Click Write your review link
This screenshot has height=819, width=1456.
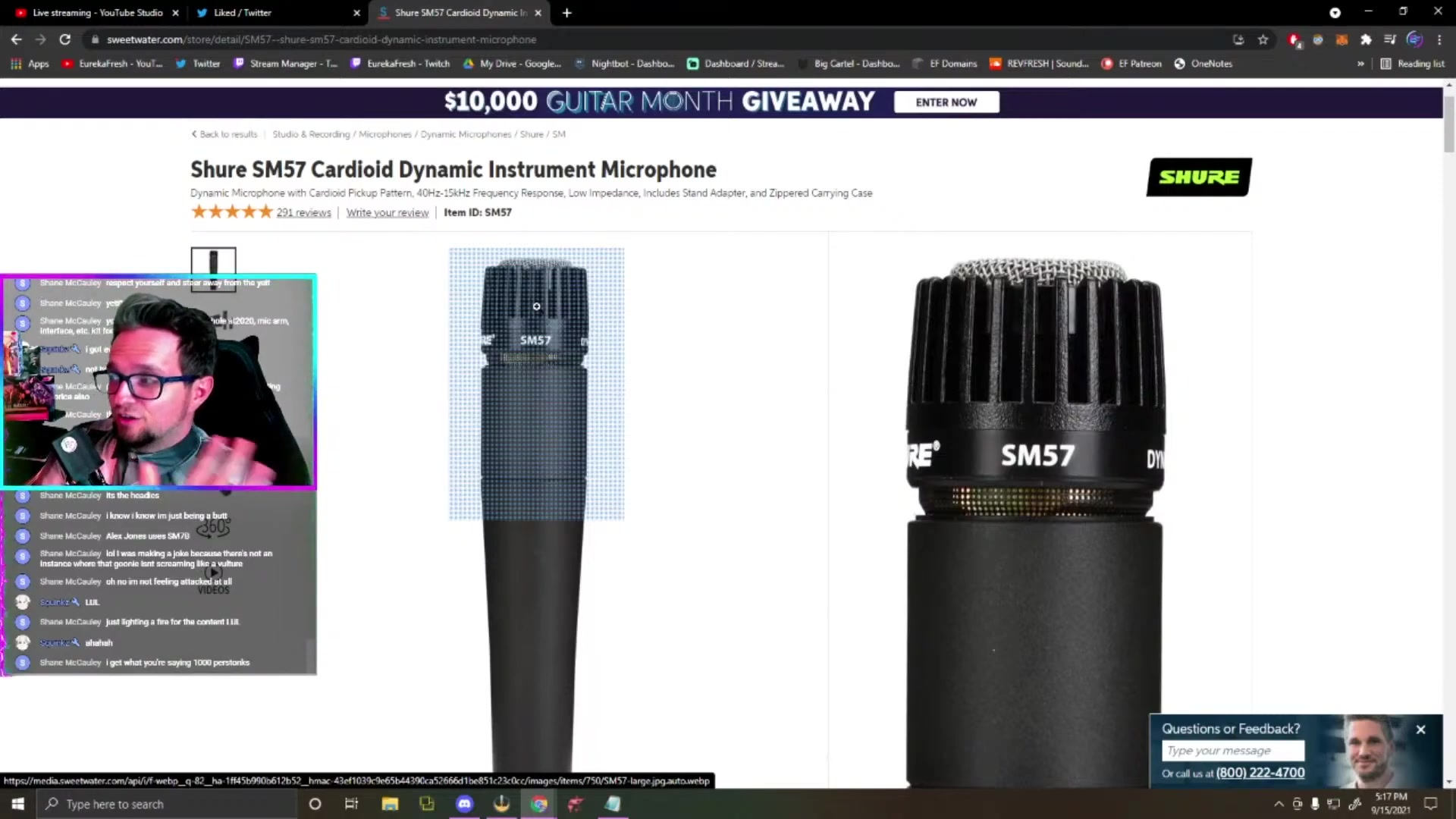coord(387,213)
